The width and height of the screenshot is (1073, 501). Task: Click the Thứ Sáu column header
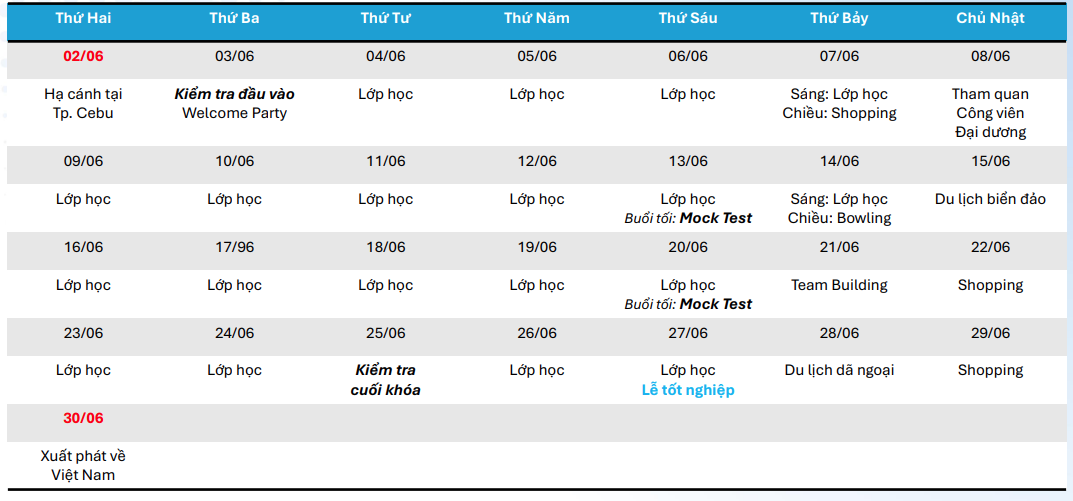tap(688, 18)
